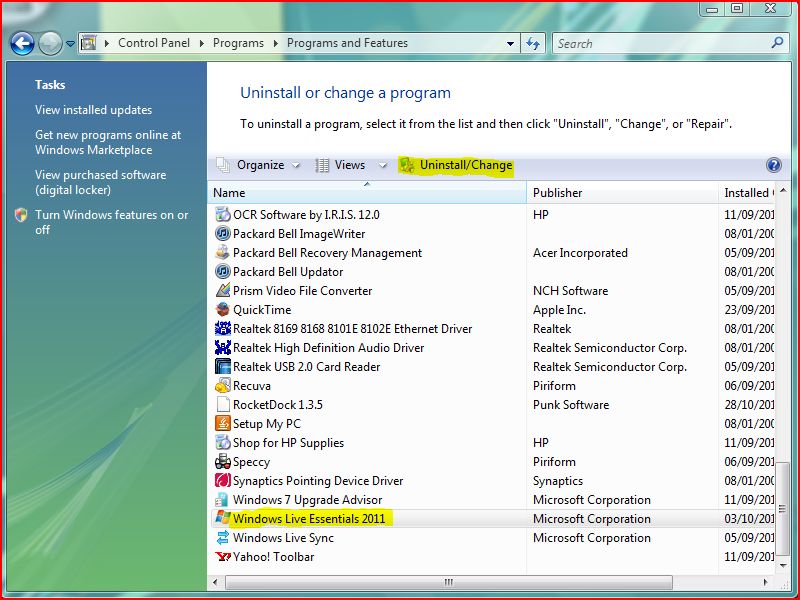Viewport: 800px width, 600px height.
Task: Sort by the Installed On column header
Action: (x=747, y=192)
